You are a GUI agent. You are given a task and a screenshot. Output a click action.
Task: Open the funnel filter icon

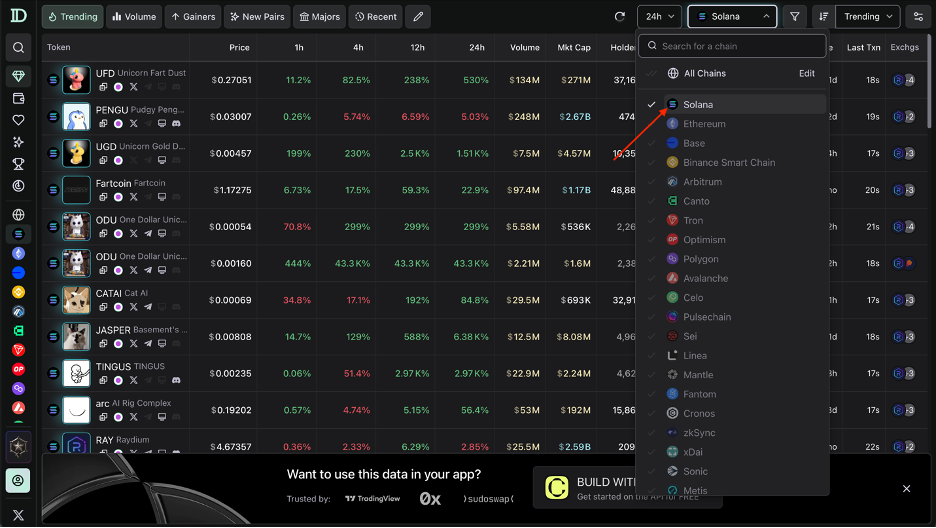tap(795, 17)
